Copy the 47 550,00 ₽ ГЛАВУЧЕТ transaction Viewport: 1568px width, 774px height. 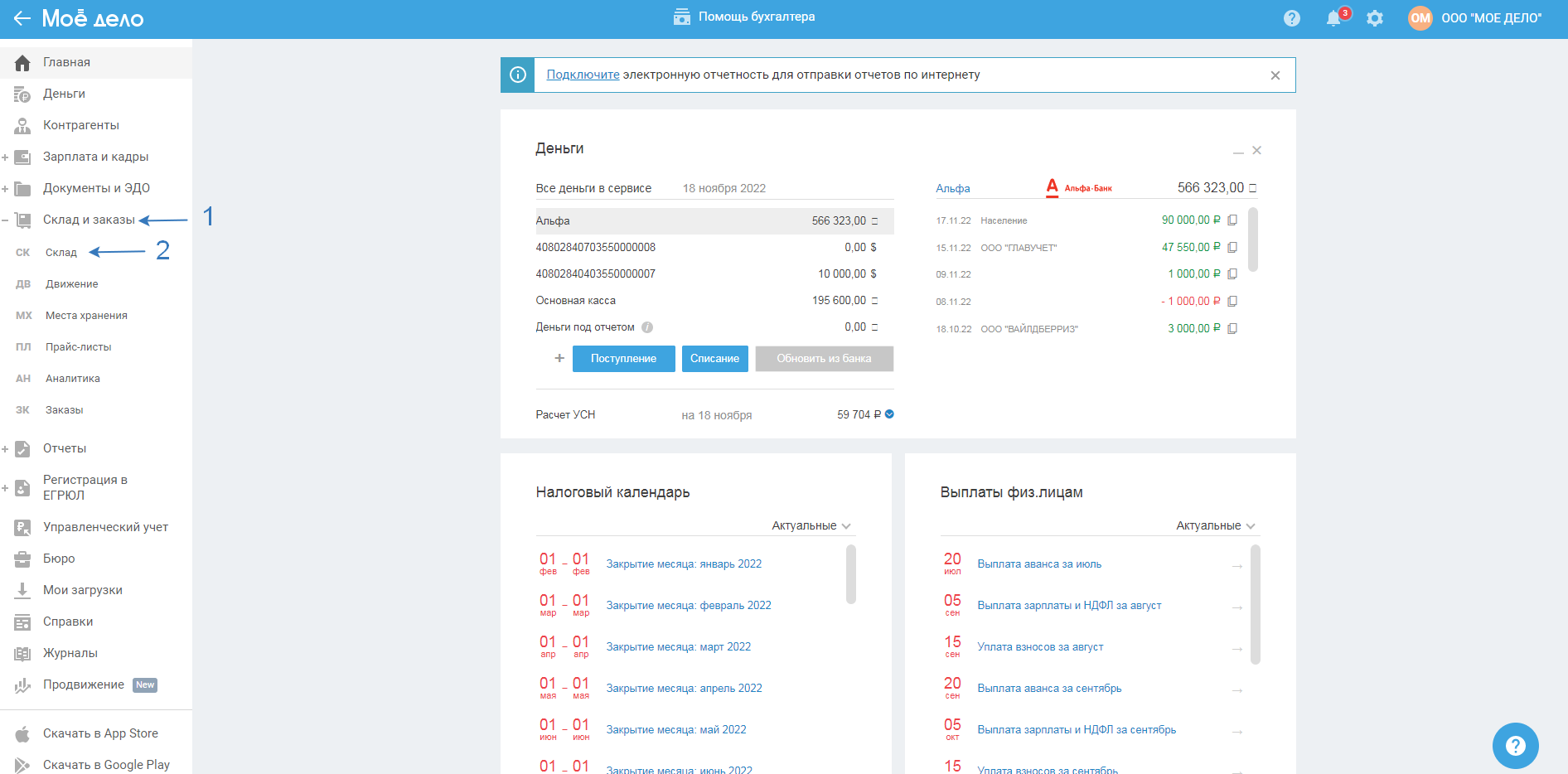pos(1232,247)
